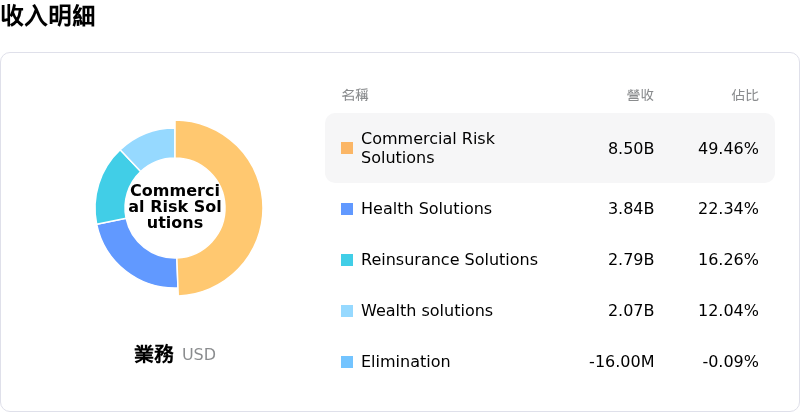Click the donut center Commercial Risk Solutions text
Screen dimensions: 800x412
pyautogui.click(x=175, y=207)
